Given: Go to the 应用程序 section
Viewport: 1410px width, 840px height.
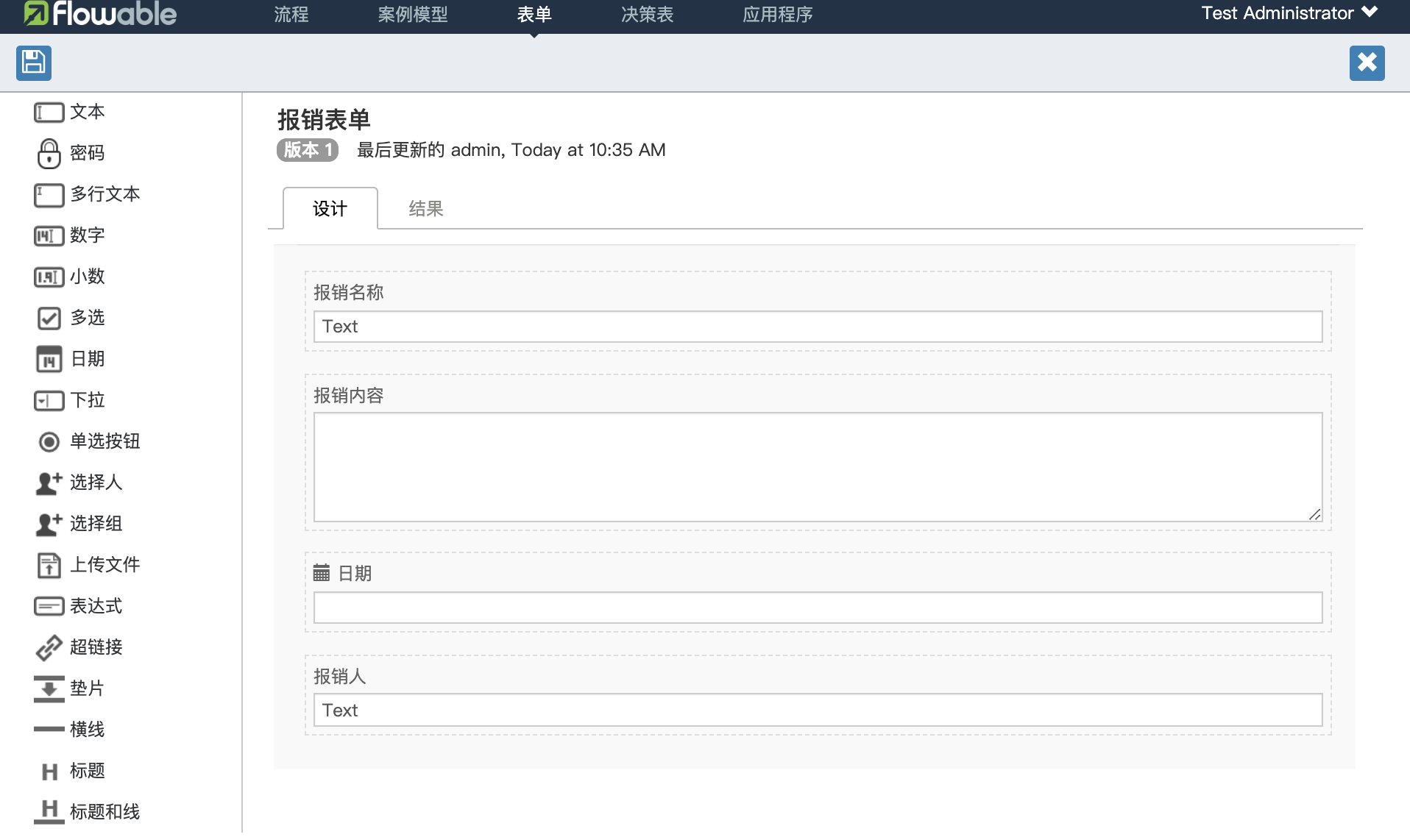Looking at the screenshot, I should click(778, 15).
